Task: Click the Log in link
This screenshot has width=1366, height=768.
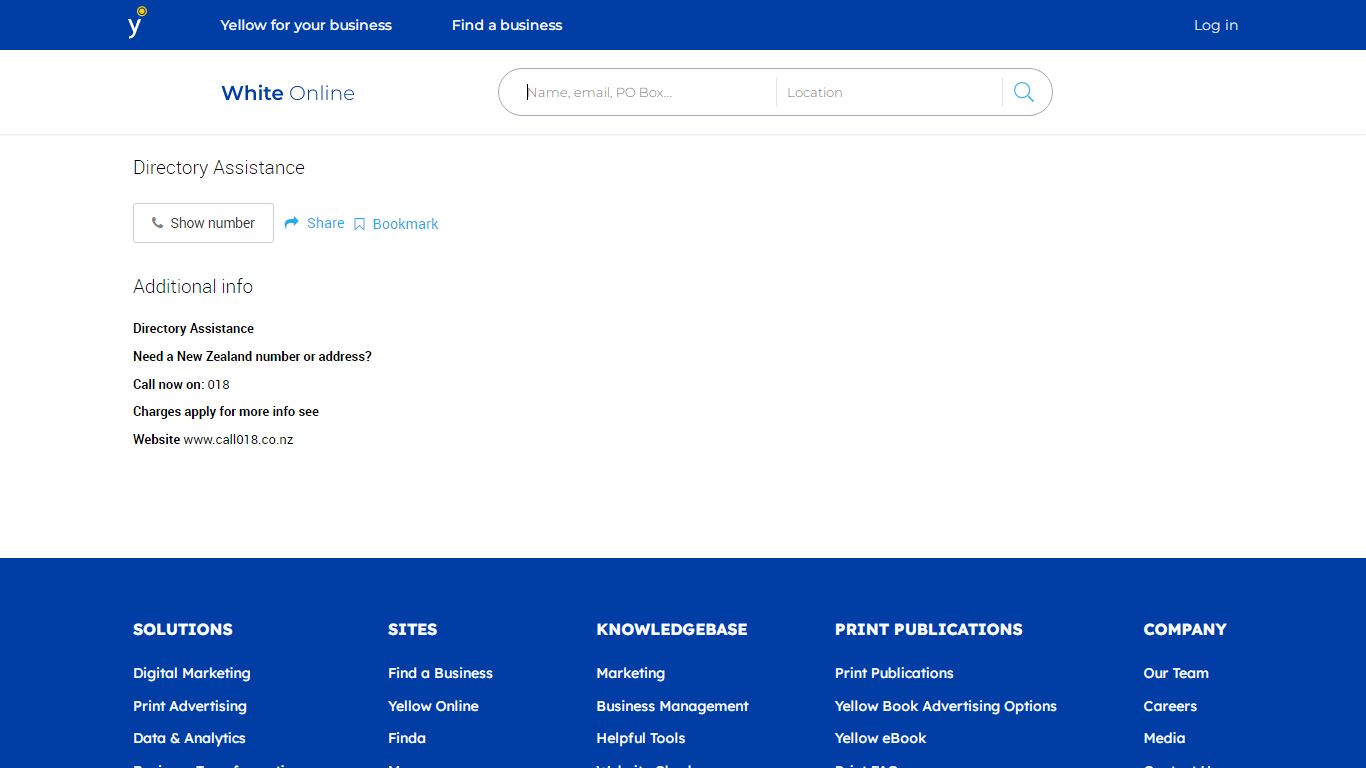Action: pyautogui.click(x=1216, y=25)
